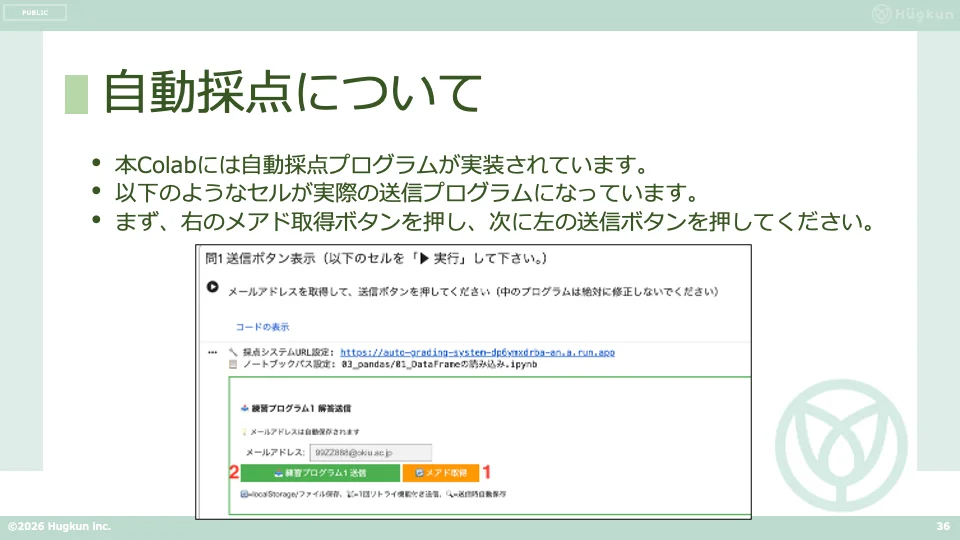Screen dimensions: 960x540
Task: Select the label 採点システムURL設定:
Action: [x=288, y=352]
